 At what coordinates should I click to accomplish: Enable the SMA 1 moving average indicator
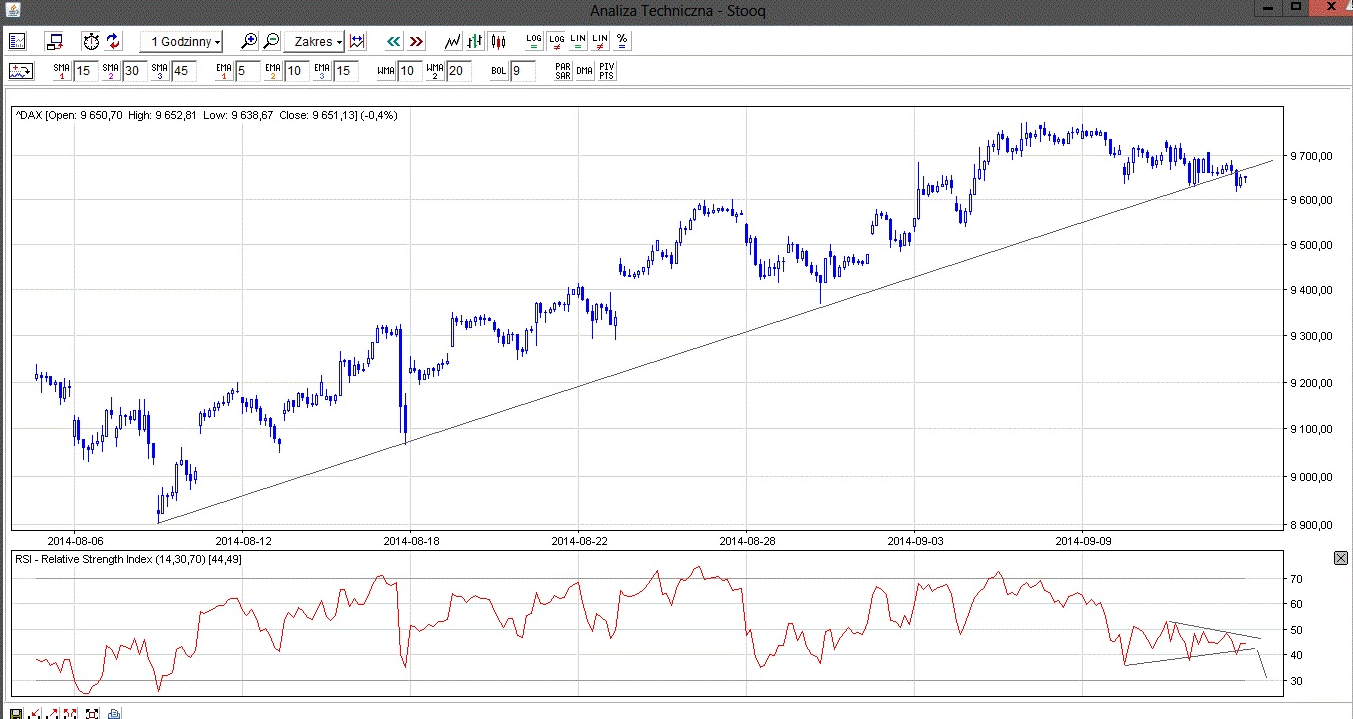[x=61, y=71]
